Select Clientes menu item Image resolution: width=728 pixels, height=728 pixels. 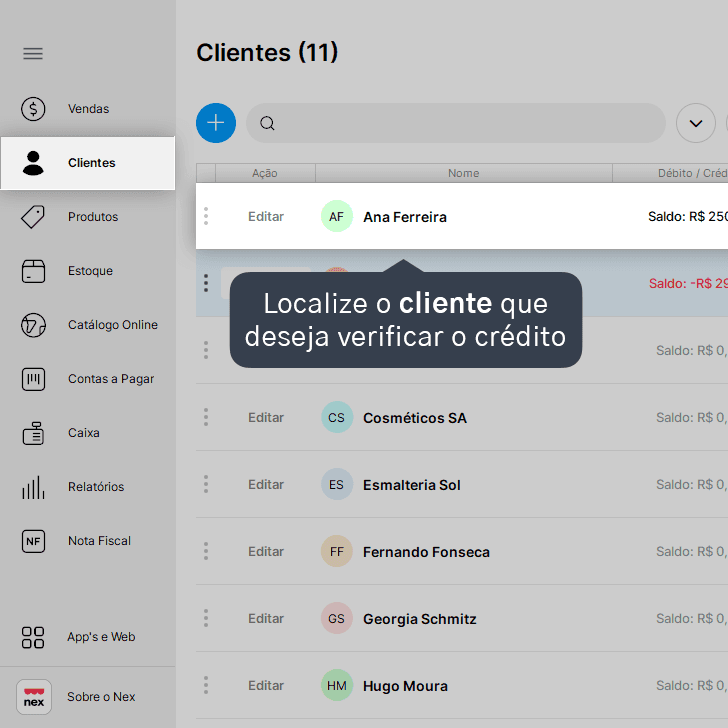[x=88, y=163]
